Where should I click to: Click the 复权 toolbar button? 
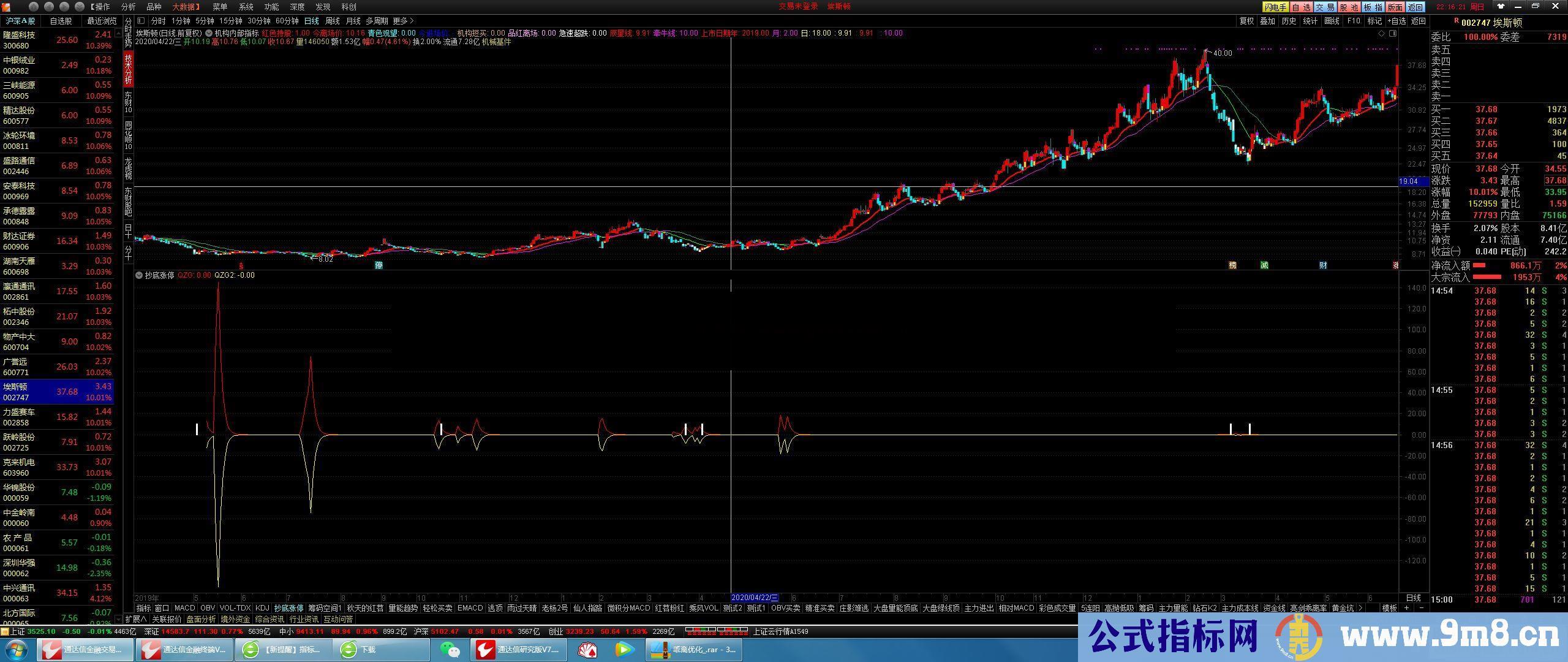(1246, 21)
